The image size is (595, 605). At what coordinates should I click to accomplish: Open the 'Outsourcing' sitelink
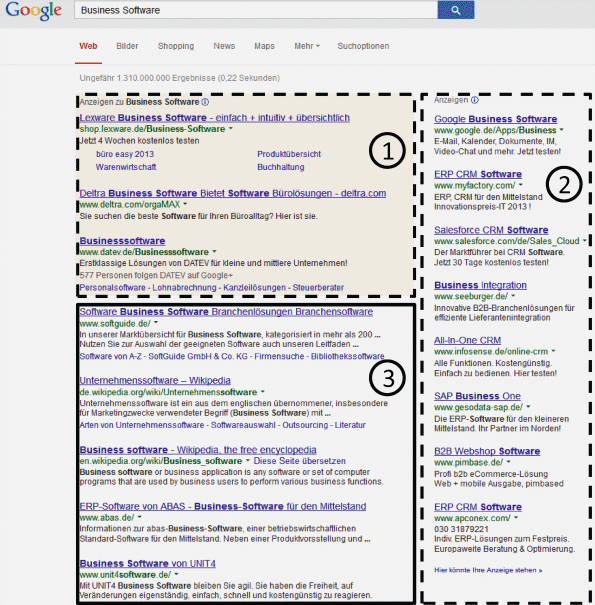[305, 425]
